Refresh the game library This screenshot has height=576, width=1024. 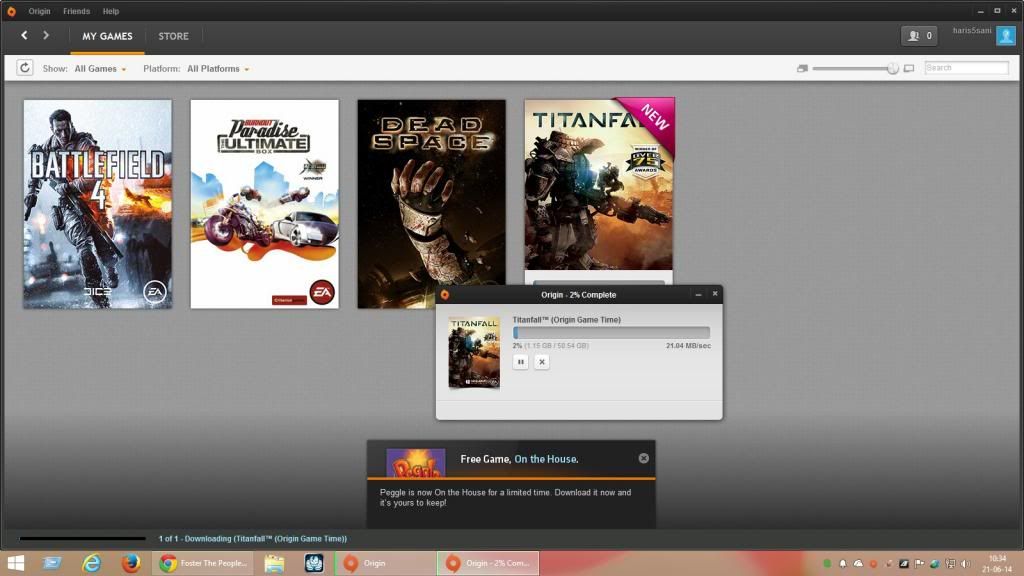(25, 68)
